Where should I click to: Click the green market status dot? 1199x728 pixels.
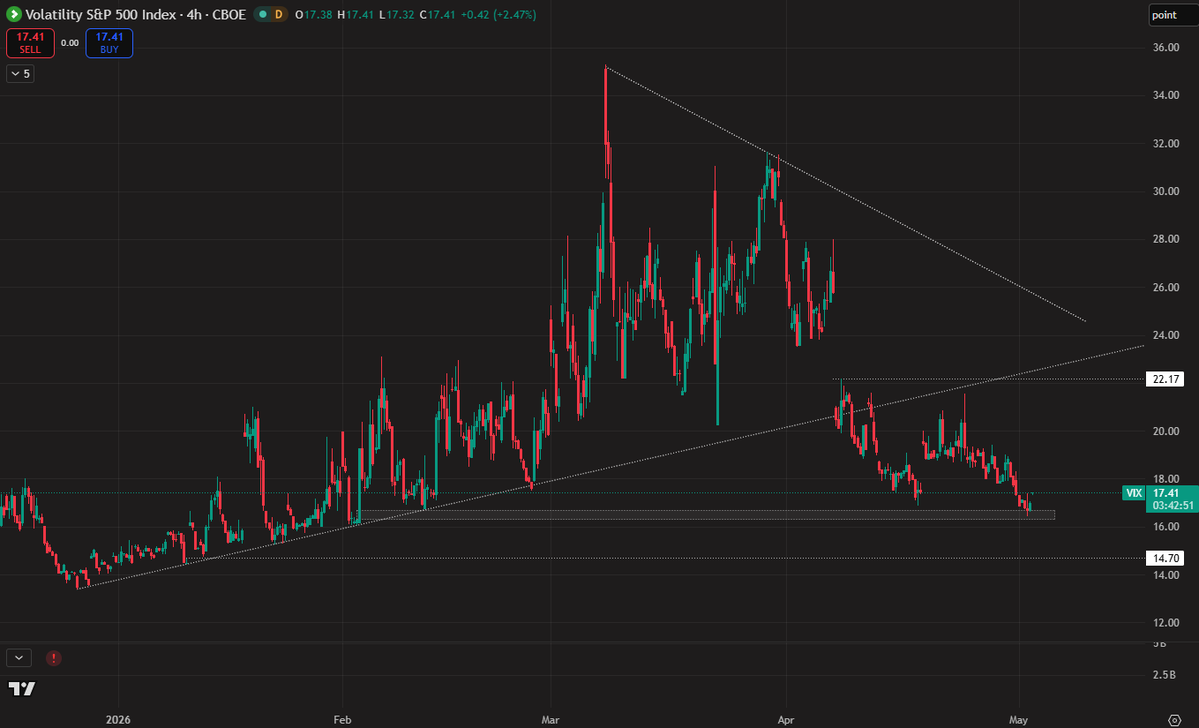(x=263, y=15)
